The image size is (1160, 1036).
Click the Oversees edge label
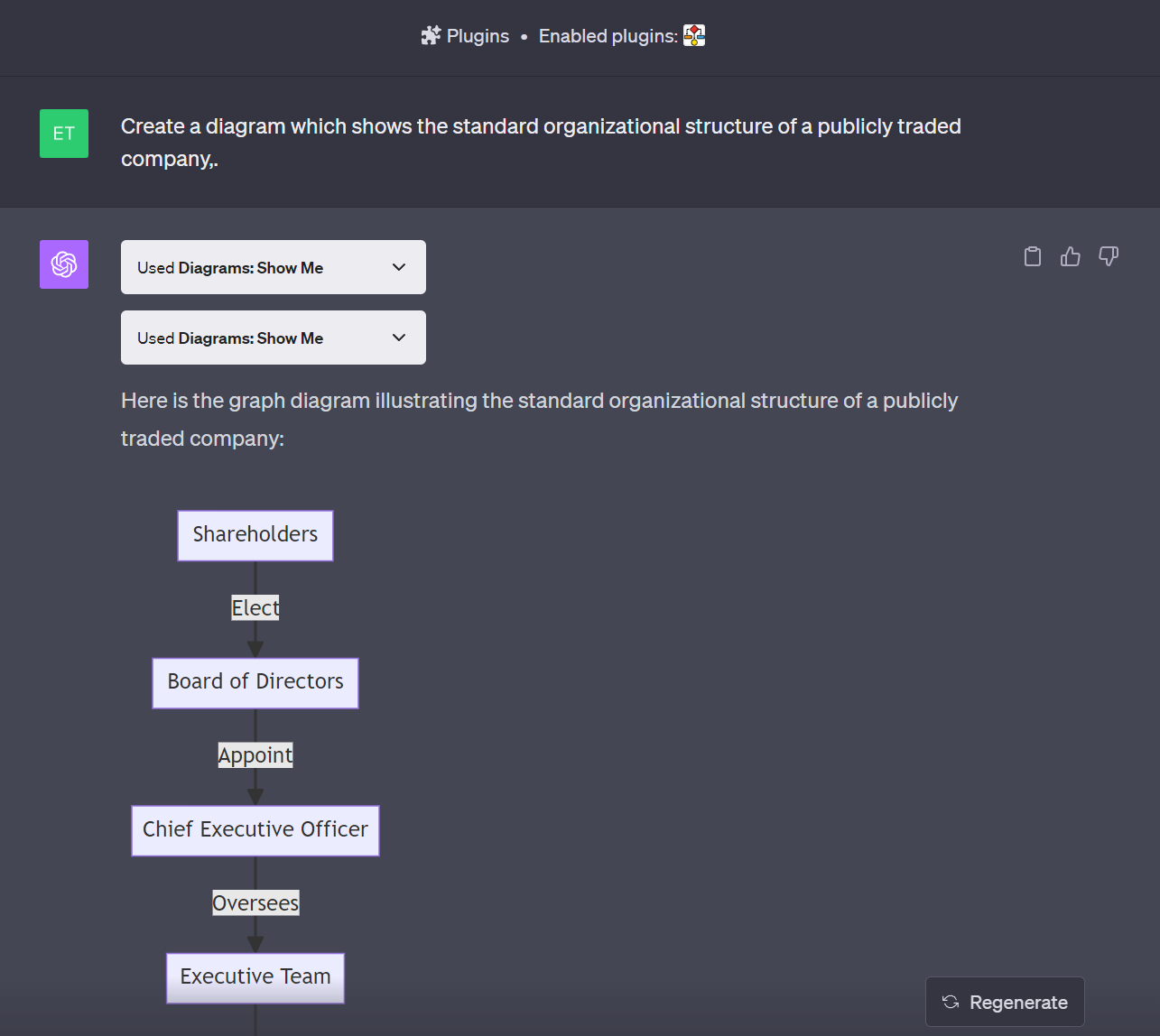tap(255, 903)
